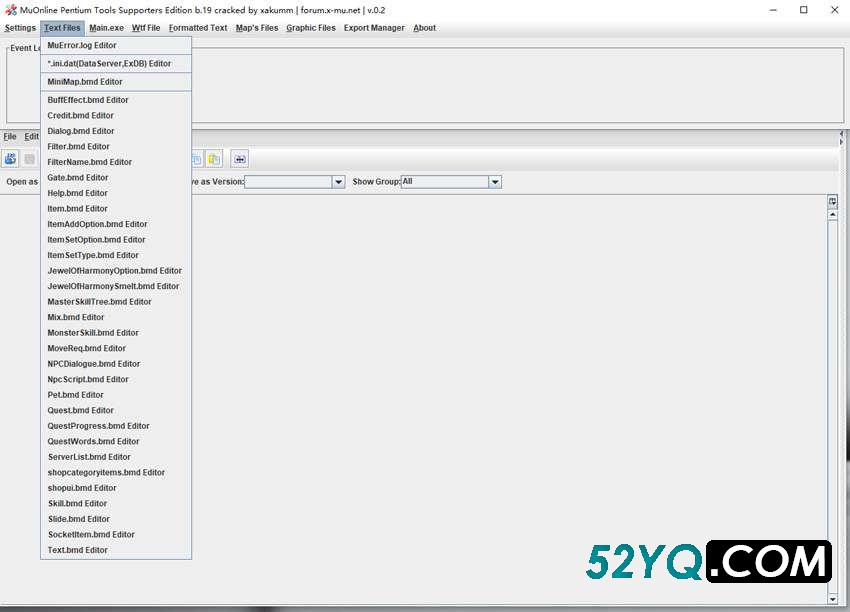The height and width of the screenshot is (612, 850).
Task: Click the blue pages toolbar icon
Action: [197, 159]
